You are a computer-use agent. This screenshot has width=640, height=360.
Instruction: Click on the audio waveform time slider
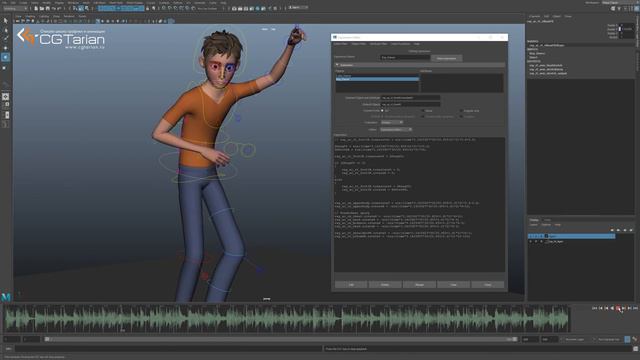point(286,318)
